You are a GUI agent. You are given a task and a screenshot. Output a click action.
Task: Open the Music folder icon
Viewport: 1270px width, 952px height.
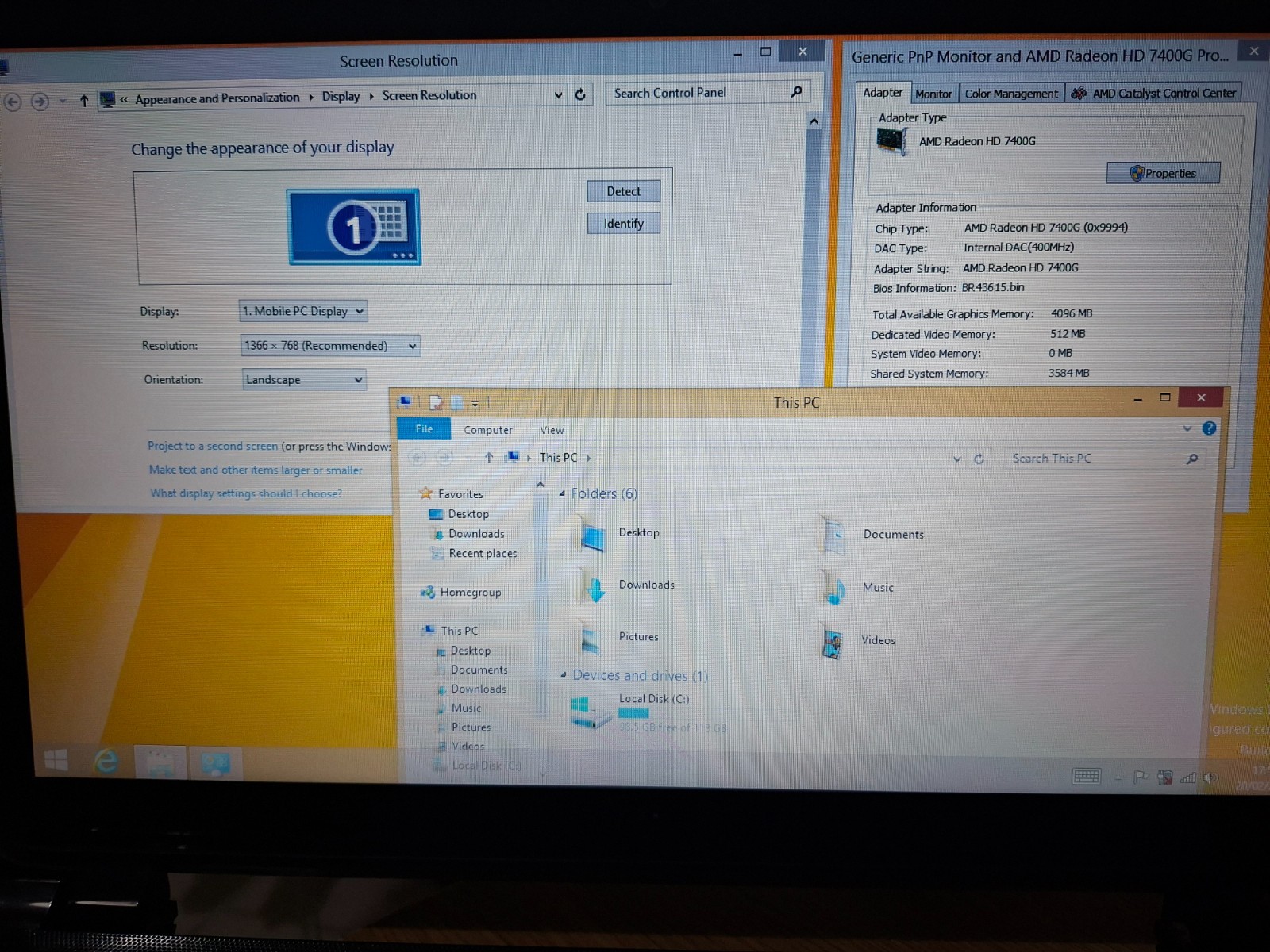click(x=833, y=589)
